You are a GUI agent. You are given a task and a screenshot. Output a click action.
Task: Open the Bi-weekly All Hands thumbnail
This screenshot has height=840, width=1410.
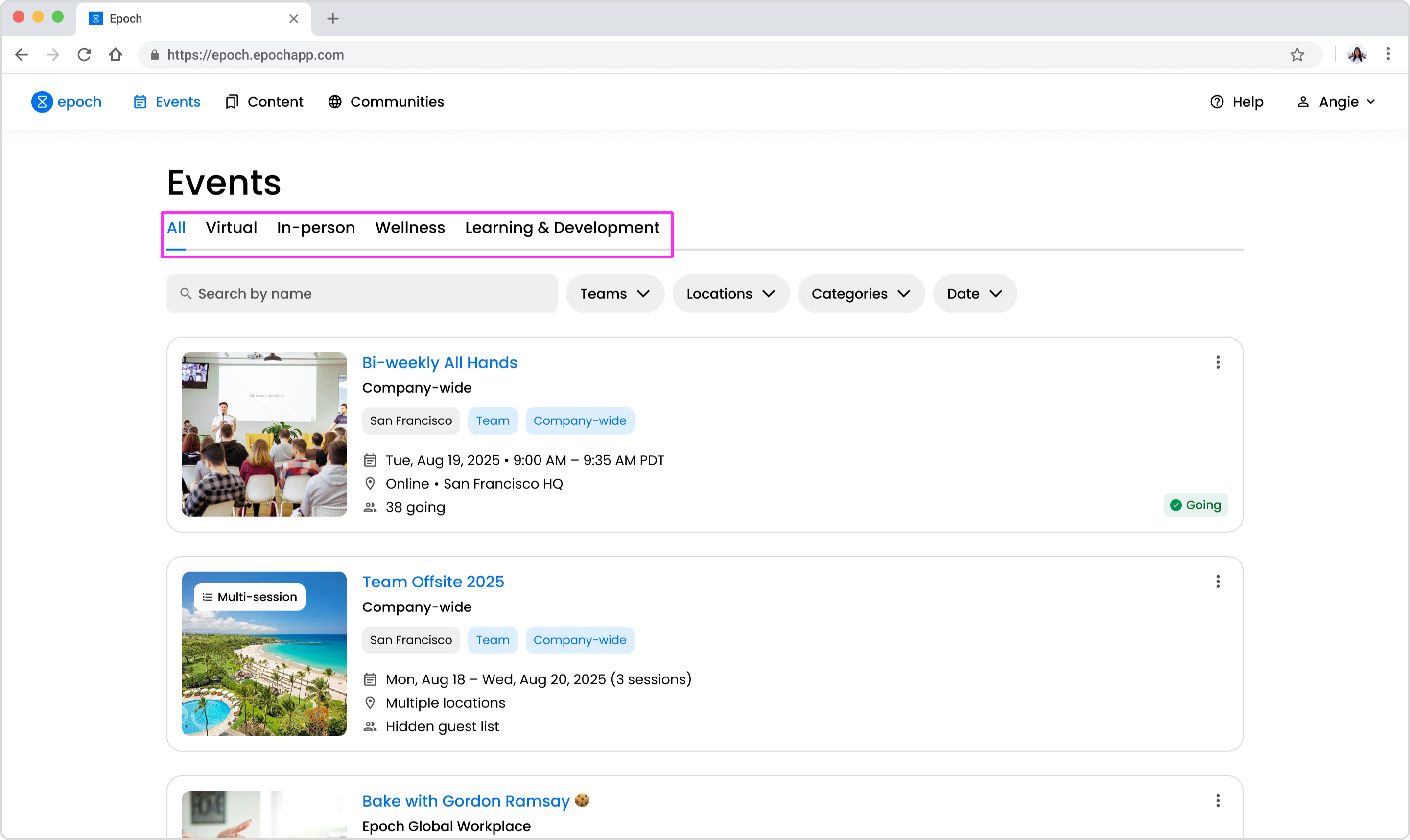click(264, 435)
